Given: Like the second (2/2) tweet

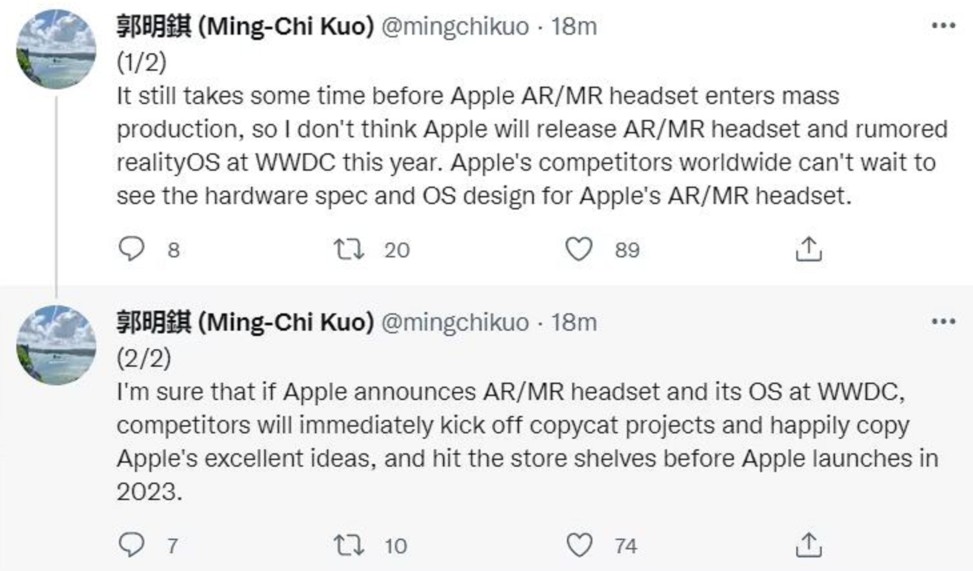Looking at the screenshot, I should pos(579,545).
